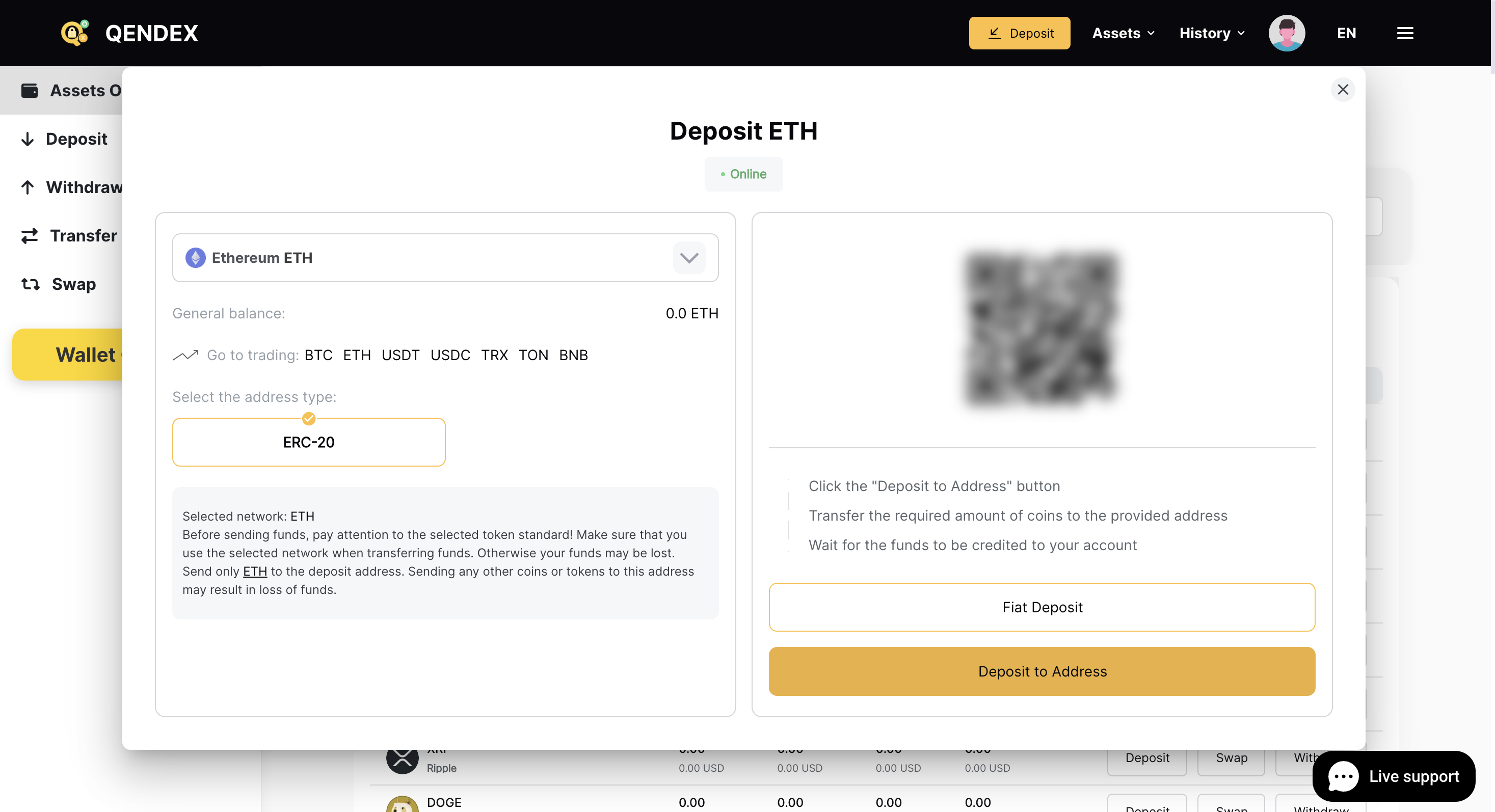Switch language via EN selector

1346,33
